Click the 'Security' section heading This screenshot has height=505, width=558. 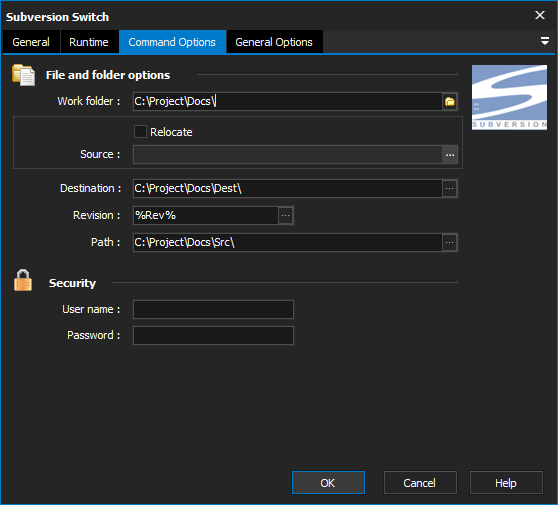(x=72, y=283)
